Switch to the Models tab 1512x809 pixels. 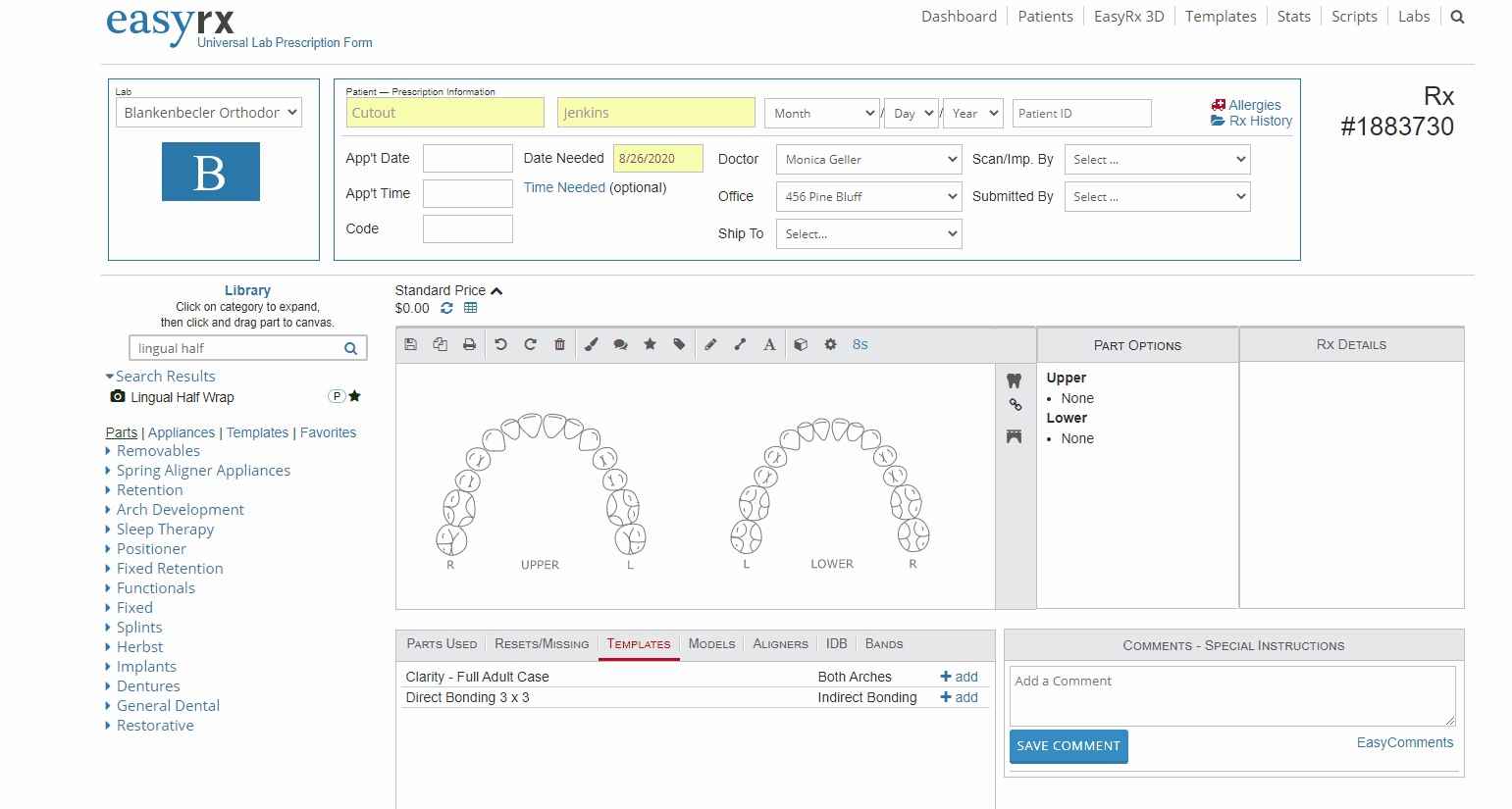711,643
